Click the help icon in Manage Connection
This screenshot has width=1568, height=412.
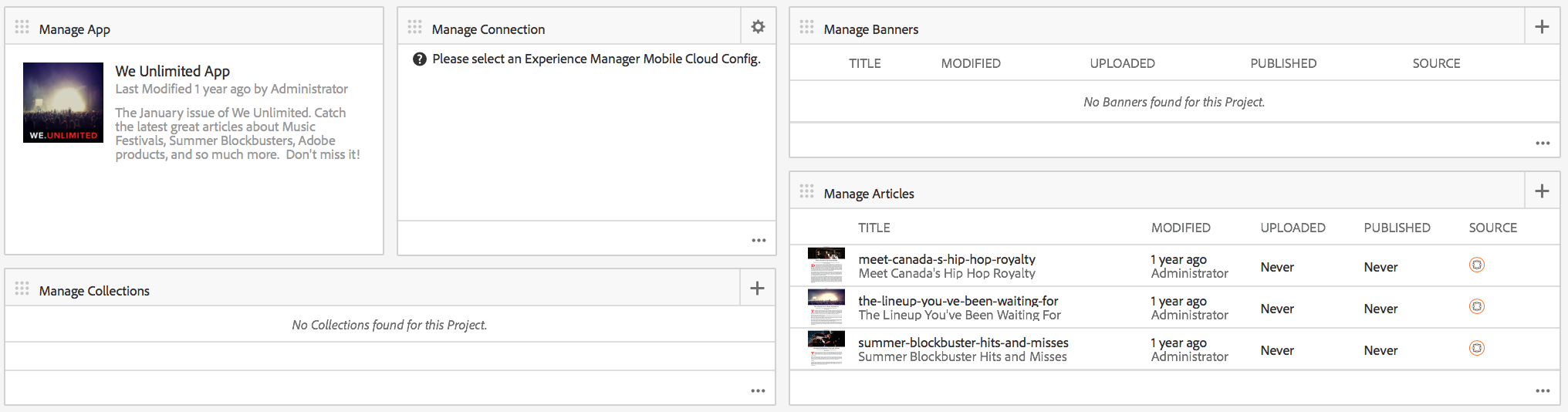[420, 59]
